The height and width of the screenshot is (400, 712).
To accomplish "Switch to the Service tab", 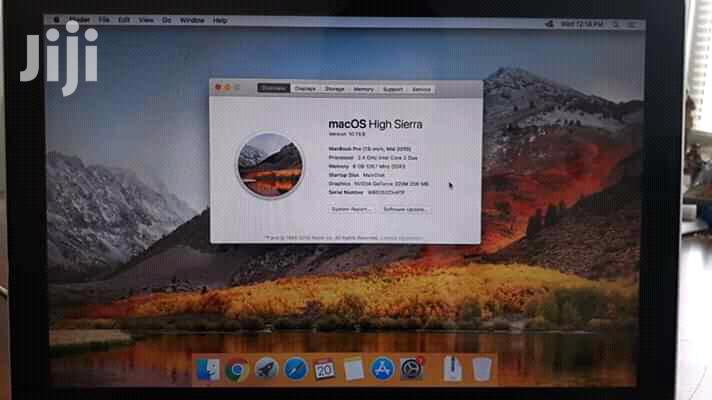I will click(x=421, y=89).
